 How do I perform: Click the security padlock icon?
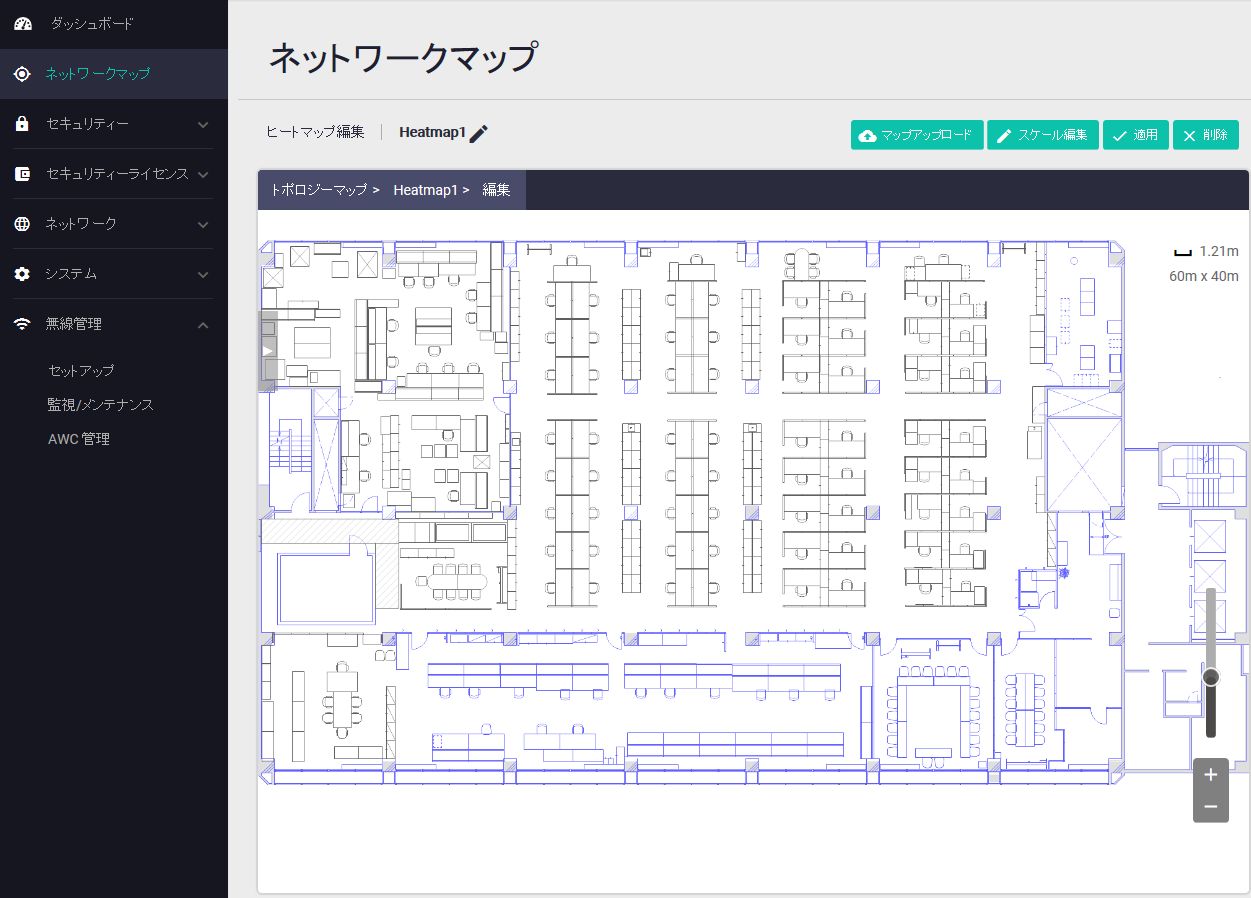[22, 124]
